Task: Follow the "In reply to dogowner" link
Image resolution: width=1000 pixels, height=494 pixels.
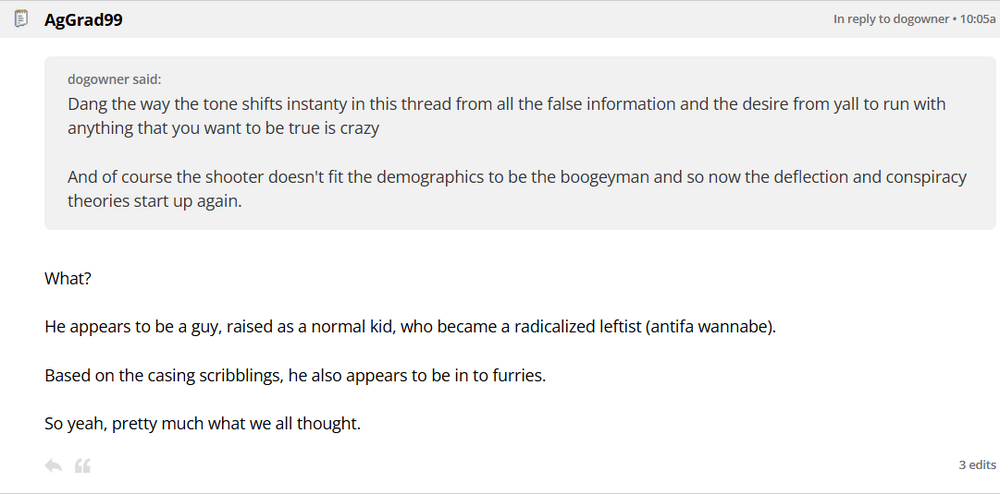Action: [x=891, y=19]
